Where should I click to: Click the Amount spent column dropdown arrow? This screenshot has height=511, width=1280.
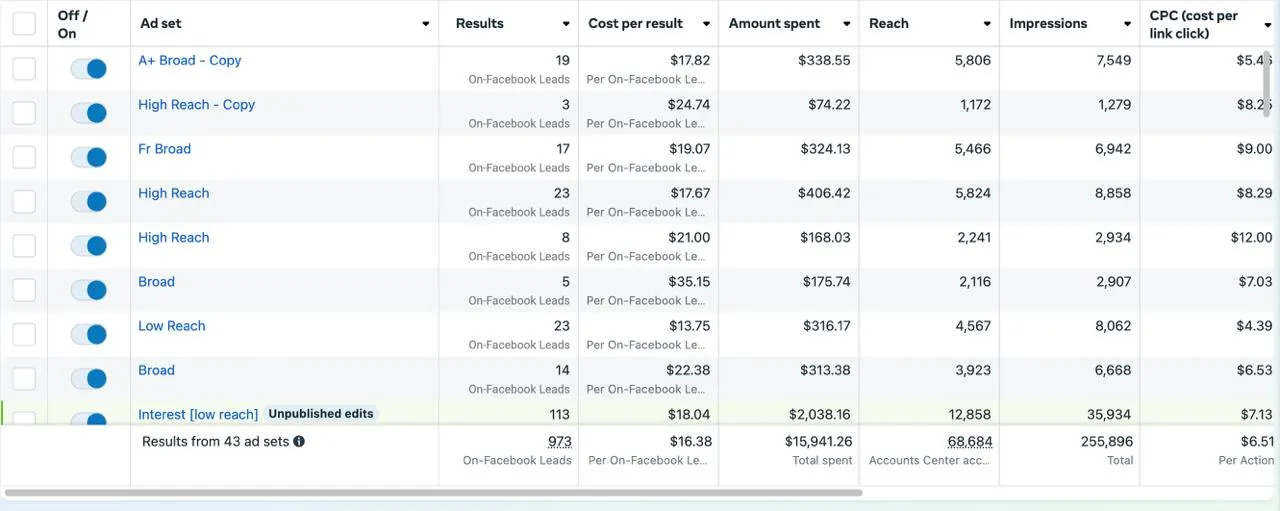pyautogui.click(x=846, y=24)
